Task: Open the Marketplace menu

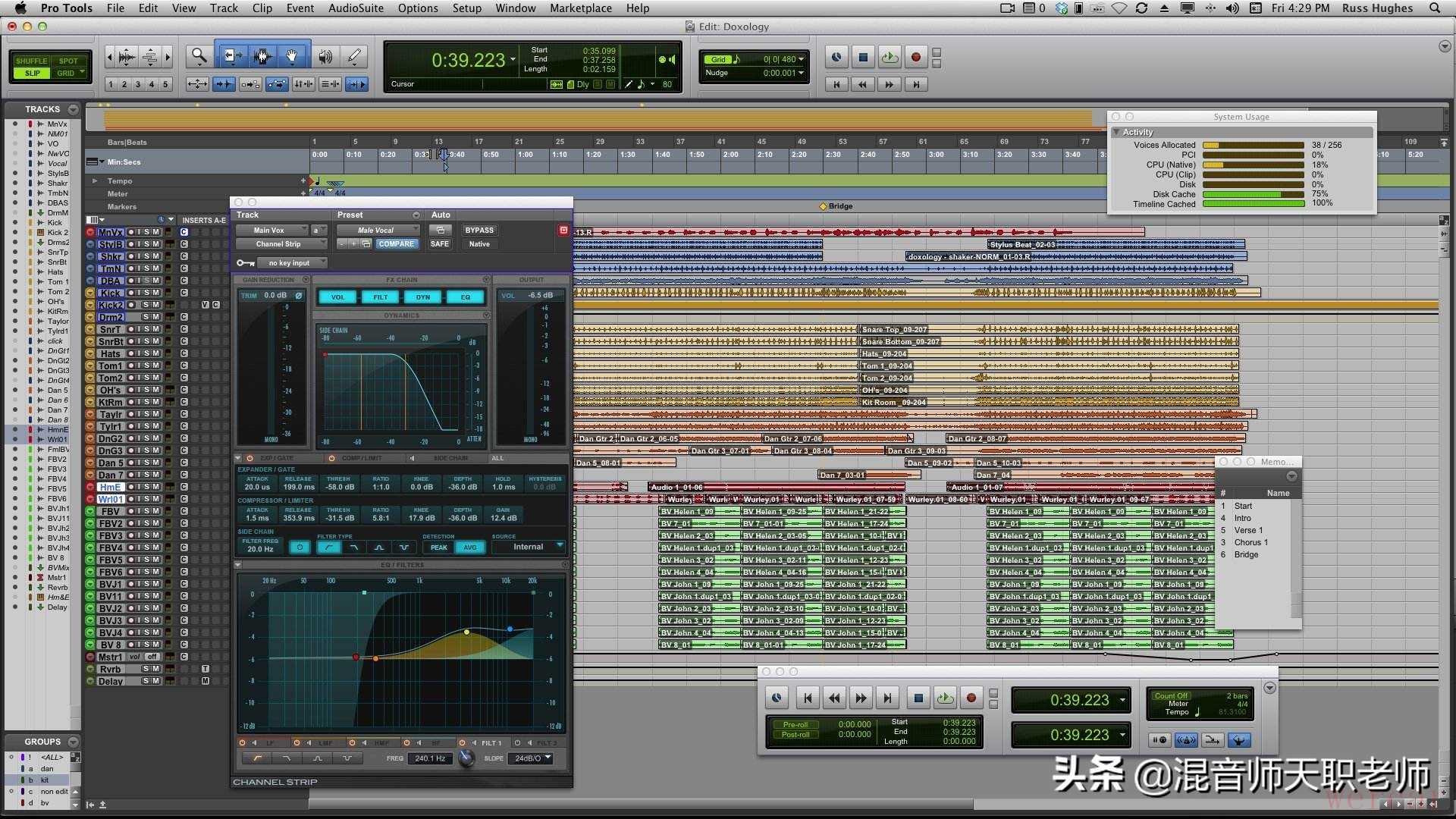Action: tap(580, 8)
